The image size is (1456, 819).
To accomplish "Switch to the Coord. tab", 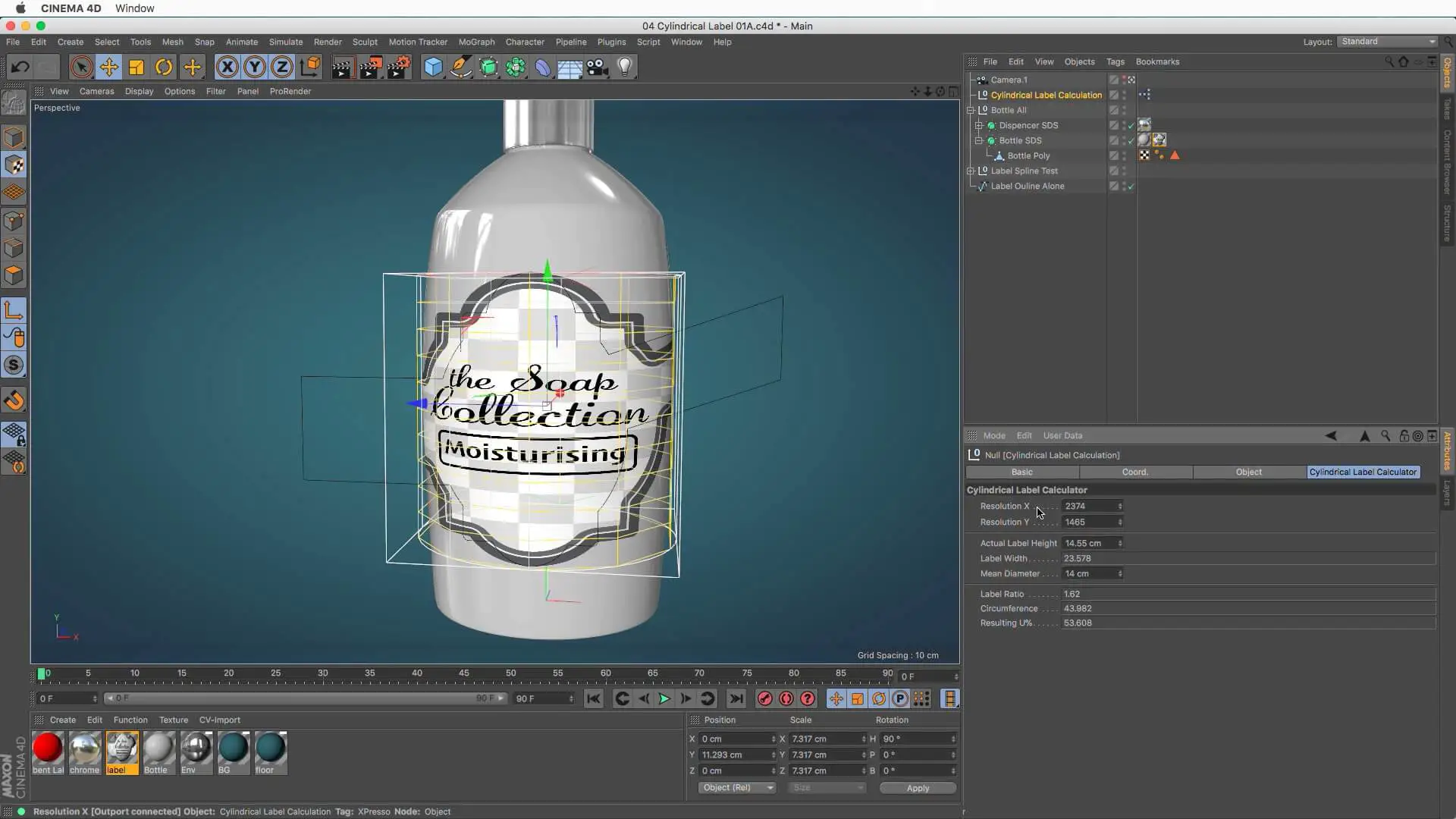I will [1135, 472].
